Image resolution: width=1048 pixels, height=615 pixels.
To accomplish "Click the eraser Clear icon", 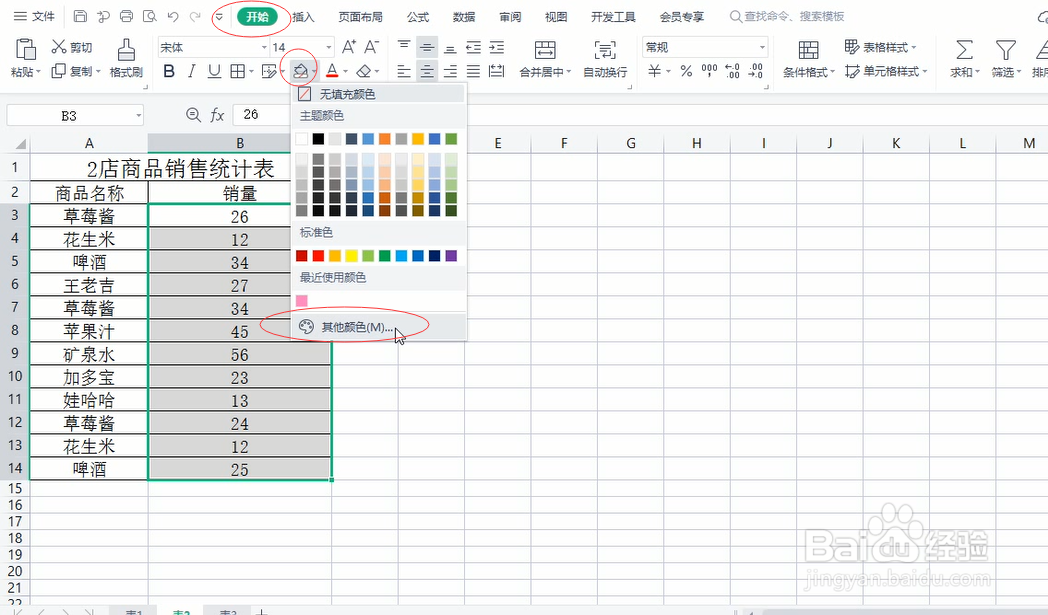I will 364,71.
